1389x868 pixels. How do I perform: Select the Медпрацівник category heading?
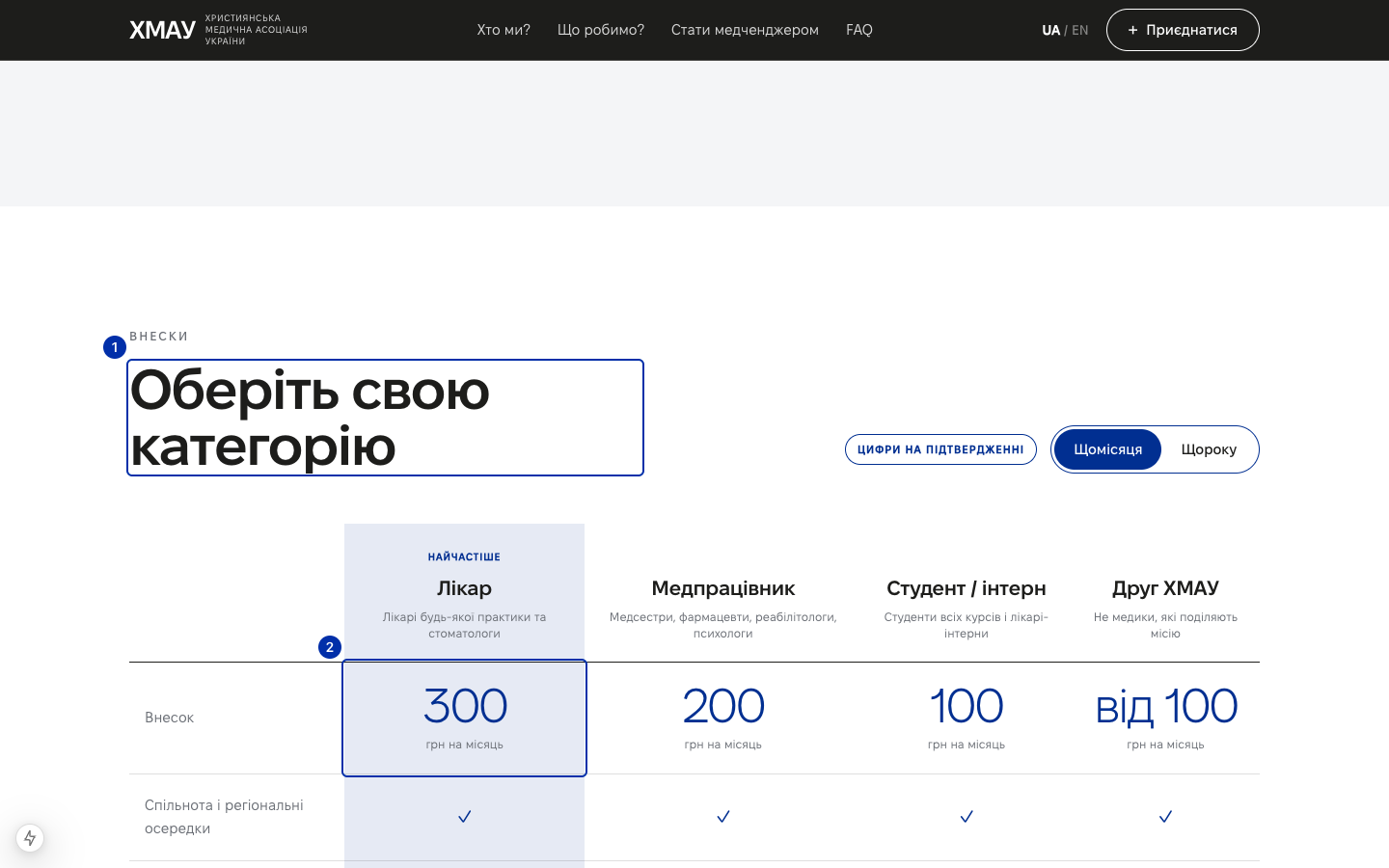(x=723, y=588)
